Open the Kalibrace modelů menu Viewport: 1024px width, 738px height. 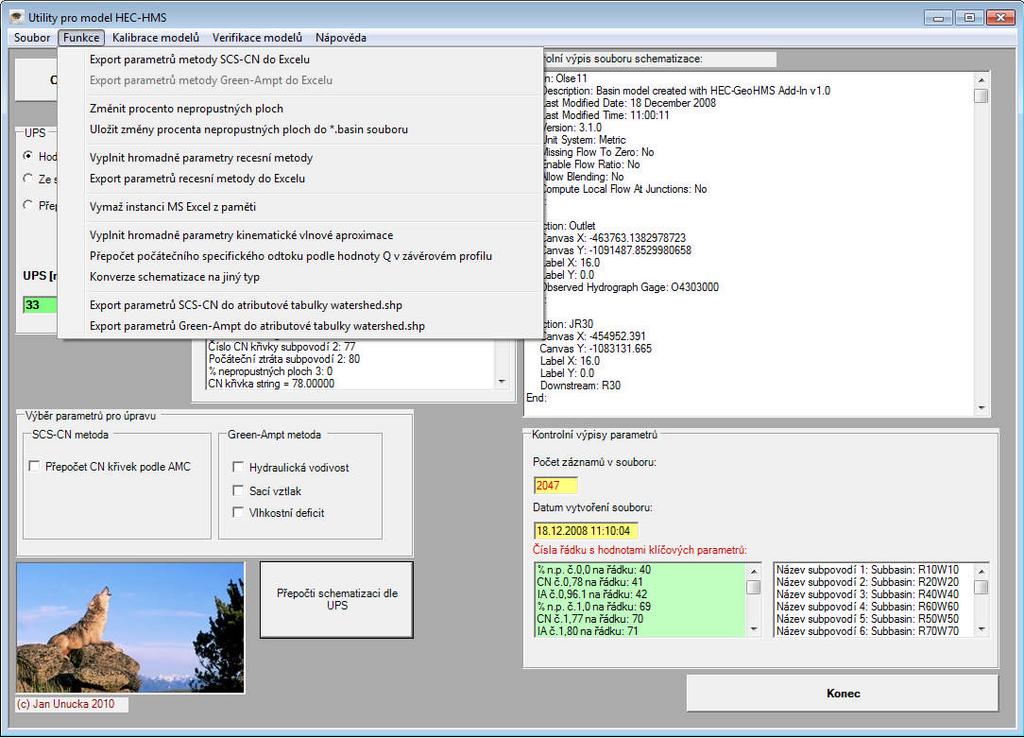click(155, 38)
